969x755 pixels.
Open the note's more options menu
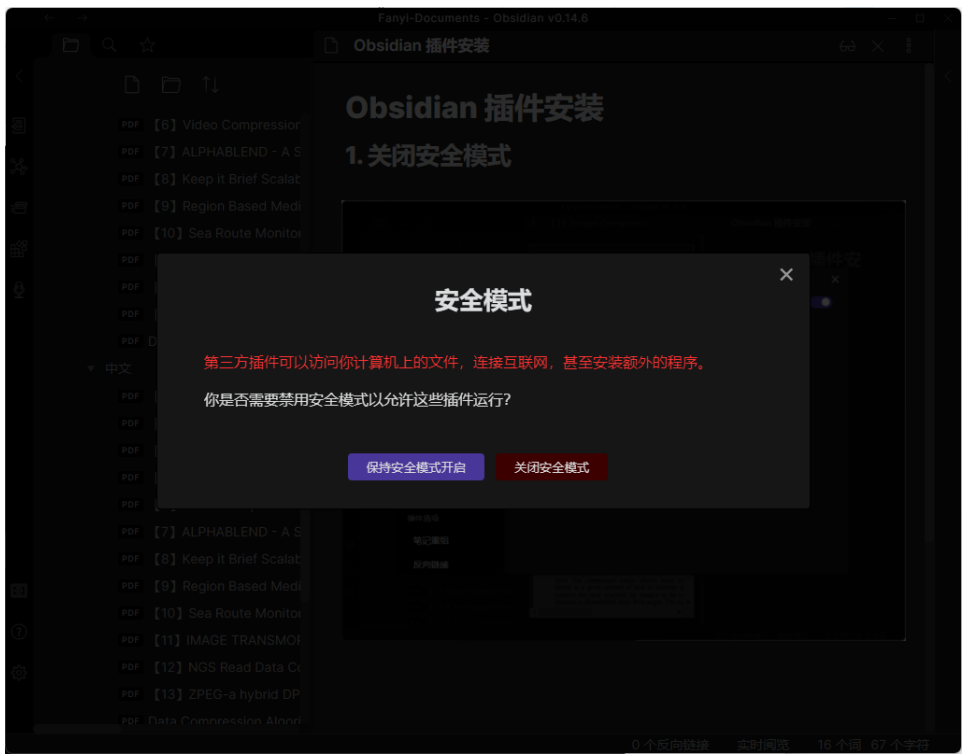tap(908, 46)
